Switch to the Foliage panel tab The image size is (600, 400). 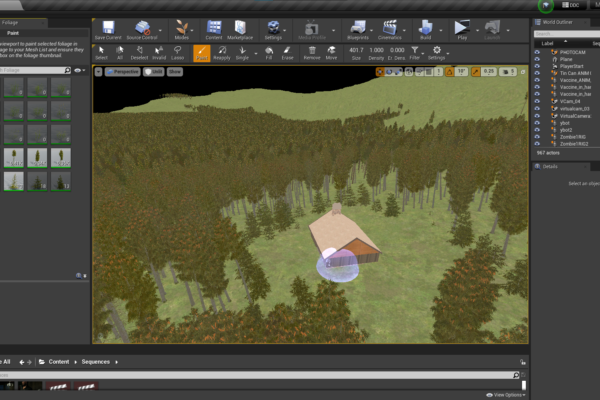pyautogui.click(x=23, y=23)
